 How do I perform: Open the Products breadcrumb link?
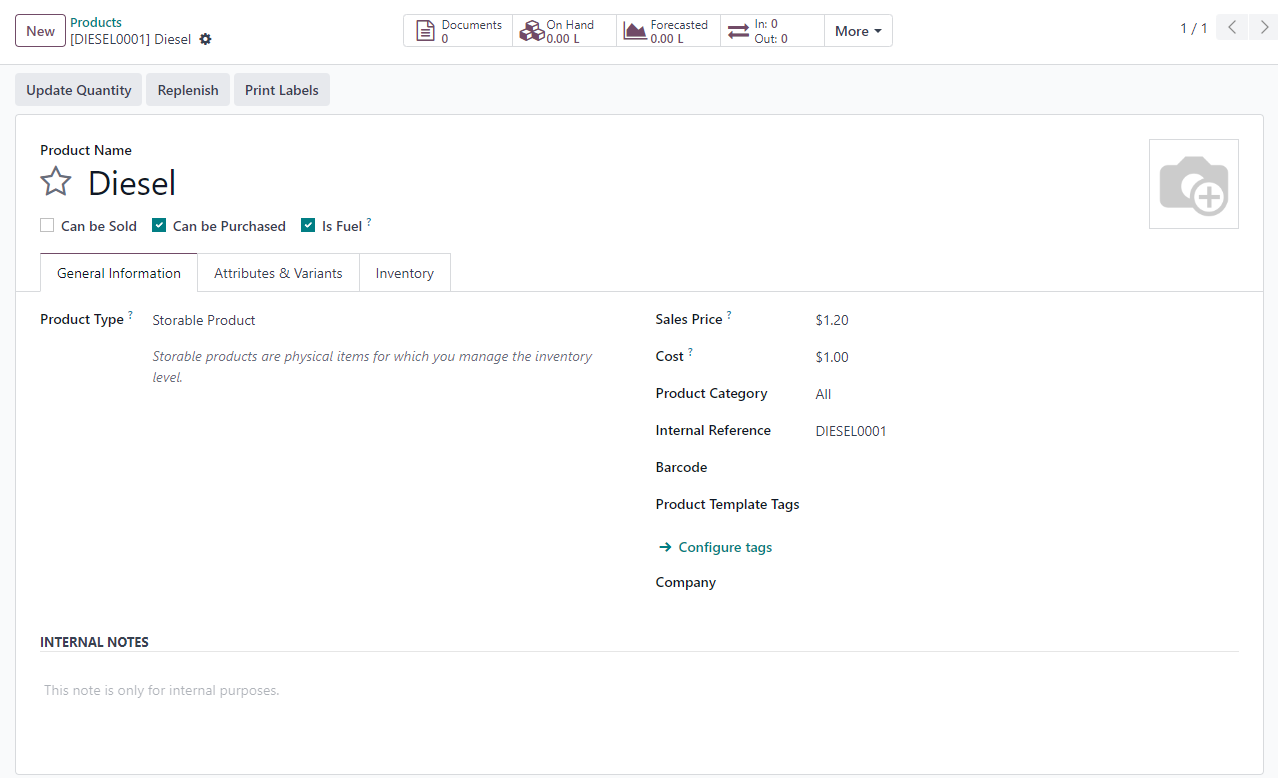click(x=96, y=22)
